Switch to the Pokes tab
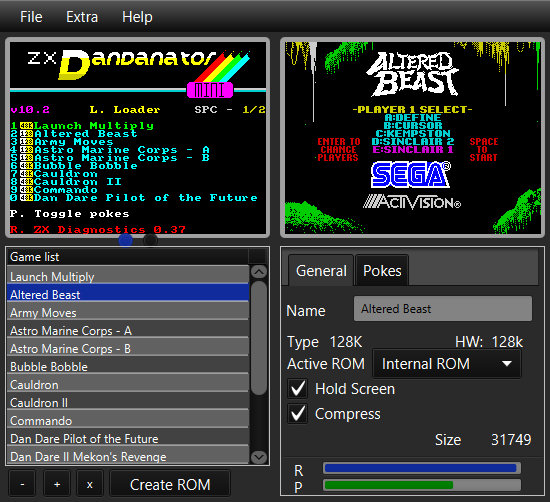The width and height of the screenshot is (550, 502). (382, 271)
